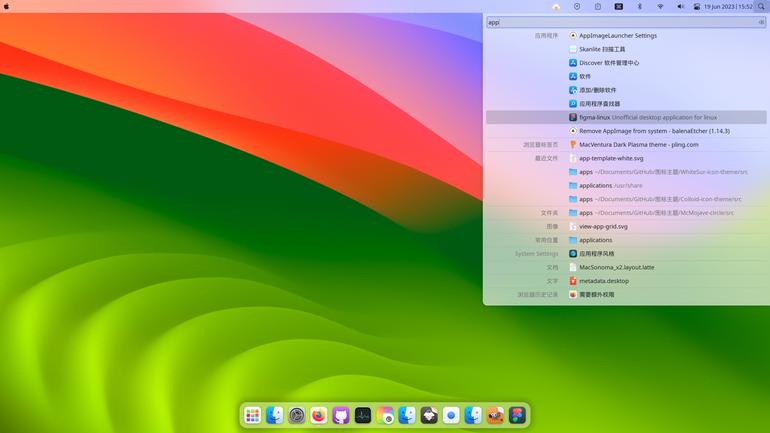Screen dimensions: 770x433
Task: Clear the search field text button
Action: coord(761,22)
